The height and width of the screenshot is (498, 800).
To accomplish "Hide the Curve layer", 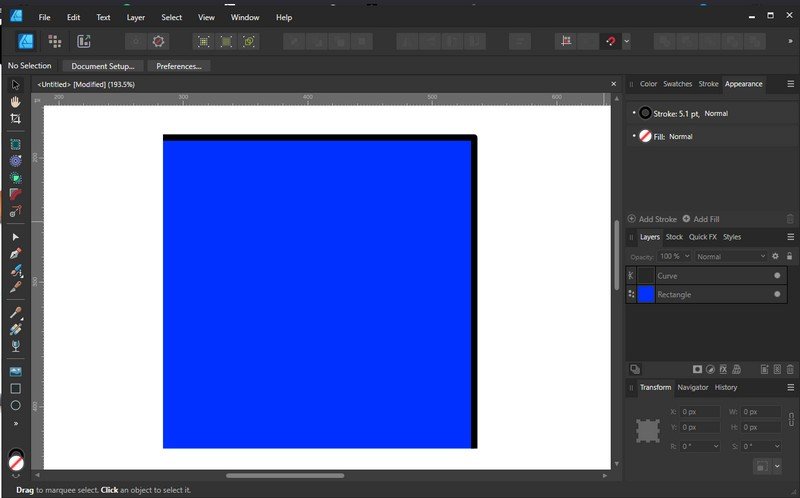I will click(x=777, y=275).
